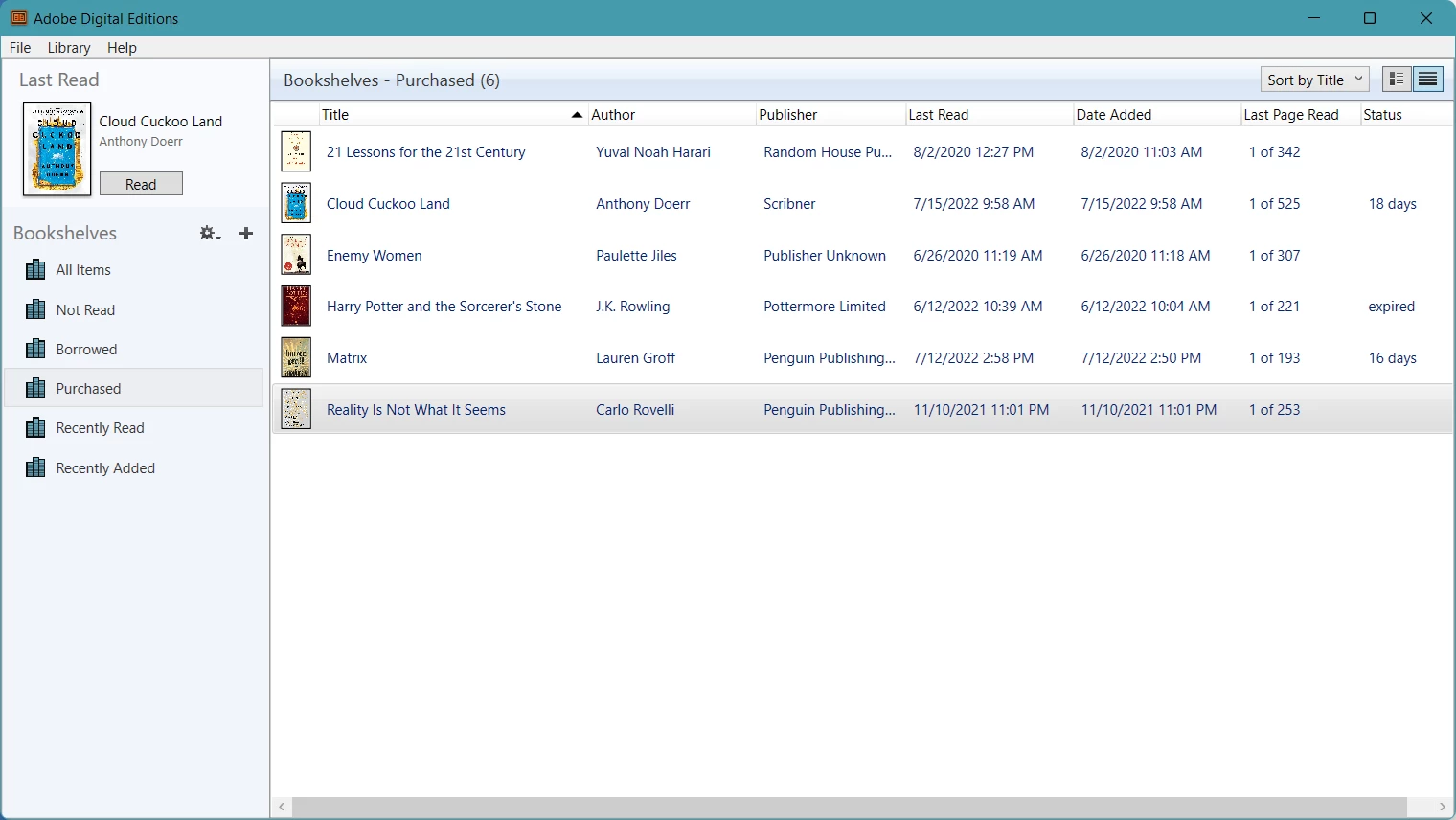
Task: Sort by the Status column header
Action: (x=1406, y=114)
